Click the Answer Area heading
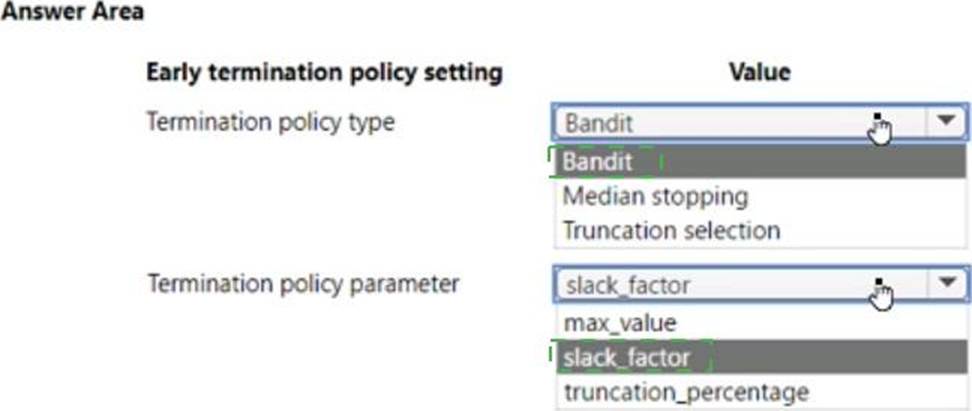Viewport: 972px width, 411px height. [72, 11]
